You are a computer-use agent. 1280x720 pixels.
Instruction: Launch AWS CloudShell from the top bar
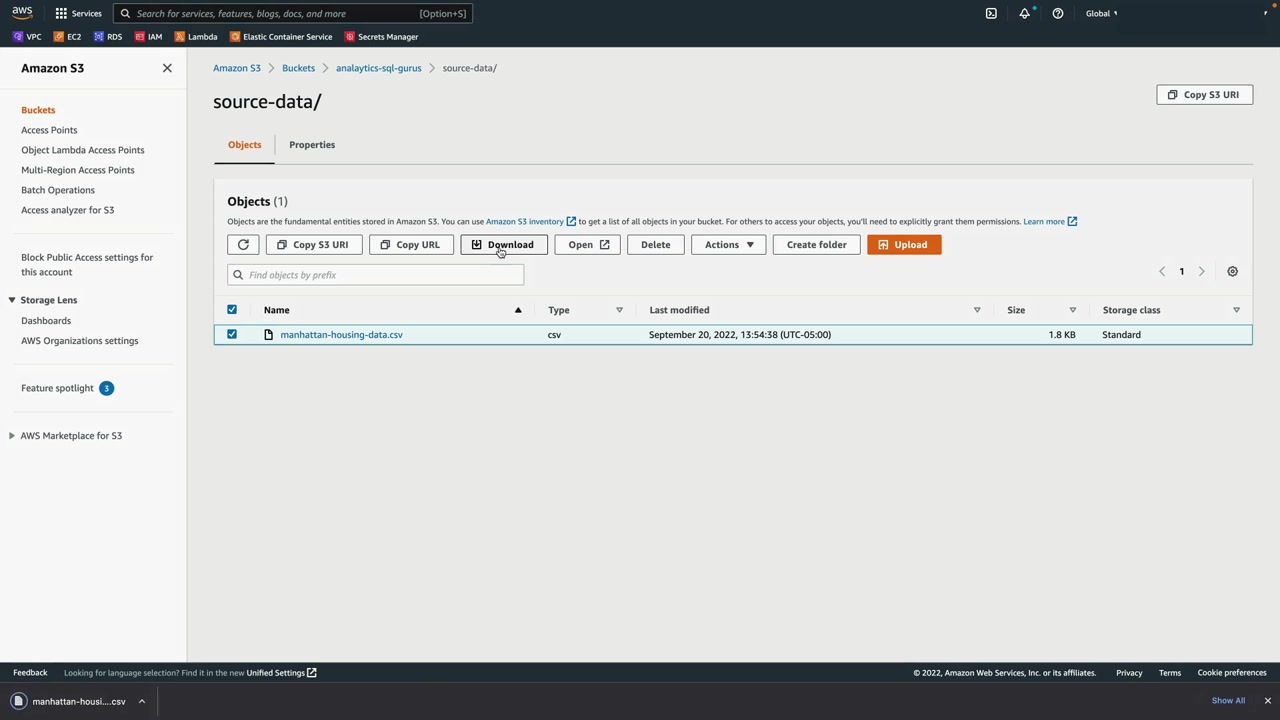[x=991, y=13]
